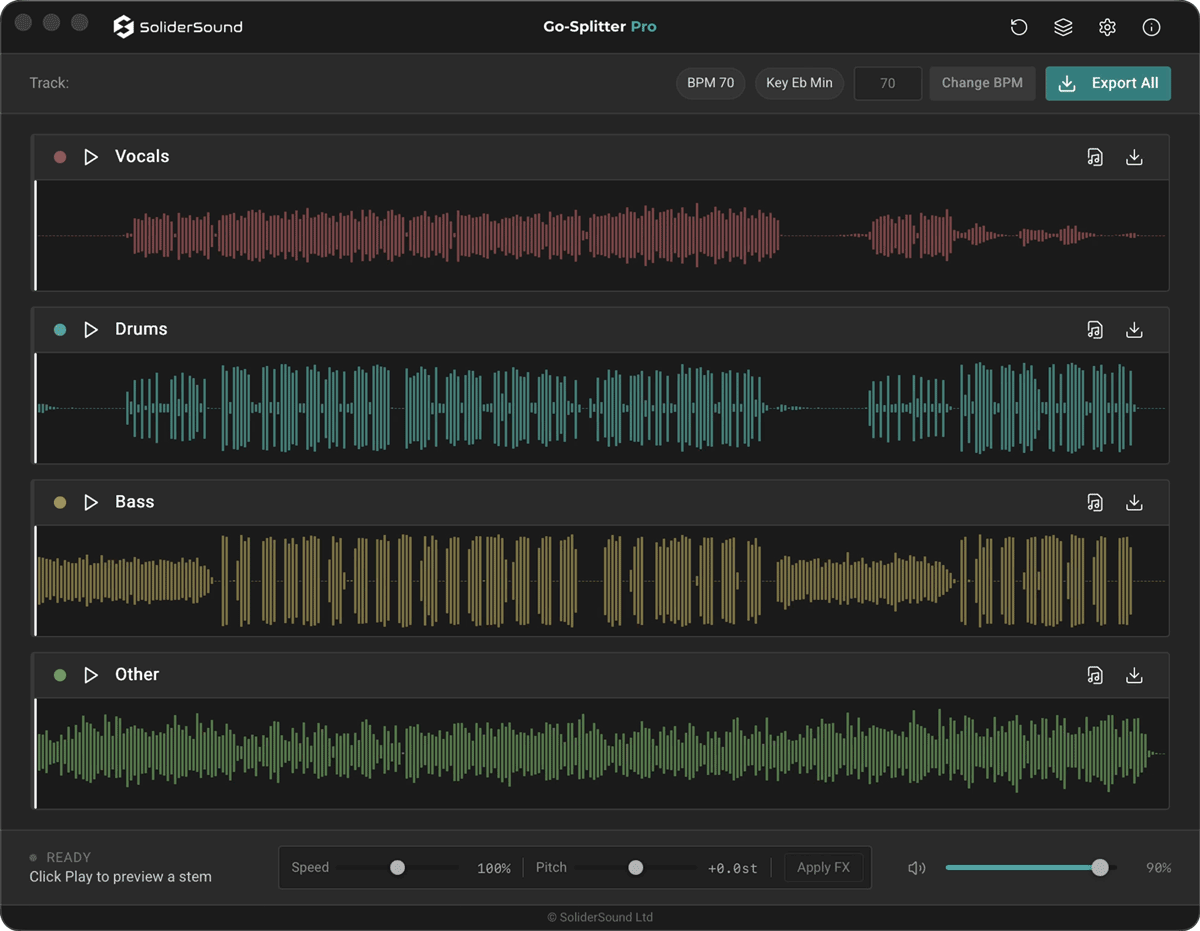This screenshot has height=931, width=1200.
Task: Click inside the Drums waveform
Action: [601, 408]
